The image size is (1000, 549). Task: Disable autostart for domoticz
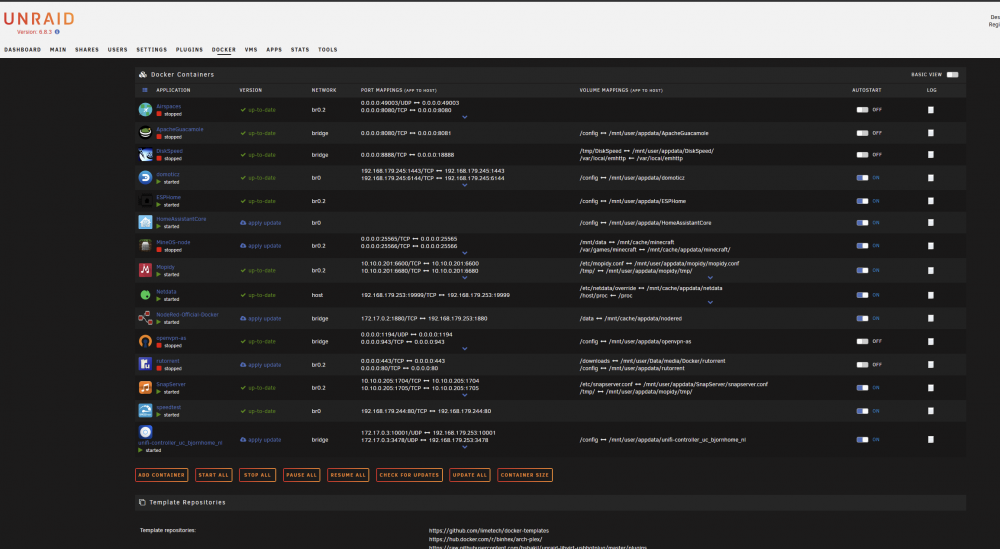click(x=862, y=178)
